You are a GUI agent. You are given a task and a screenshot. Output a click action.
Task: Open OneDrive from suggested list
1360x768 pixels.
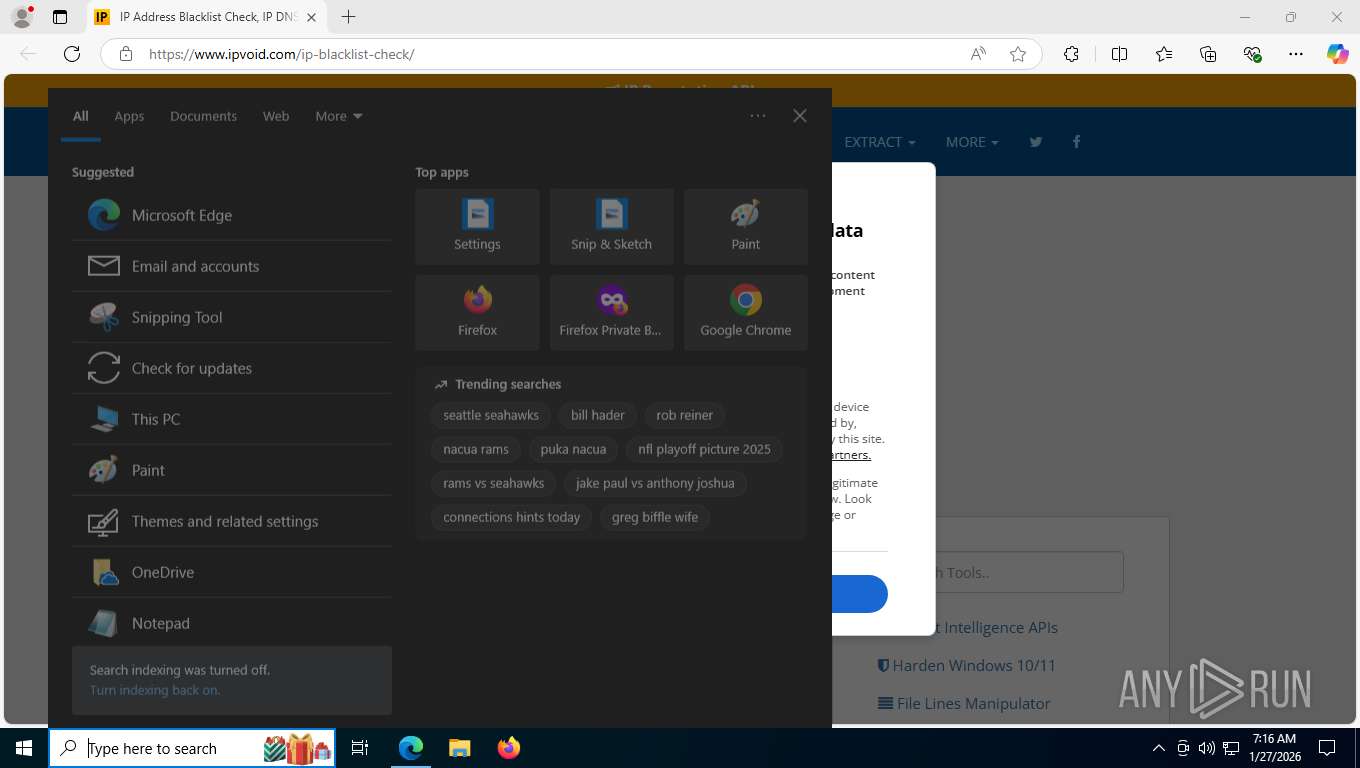232,572
